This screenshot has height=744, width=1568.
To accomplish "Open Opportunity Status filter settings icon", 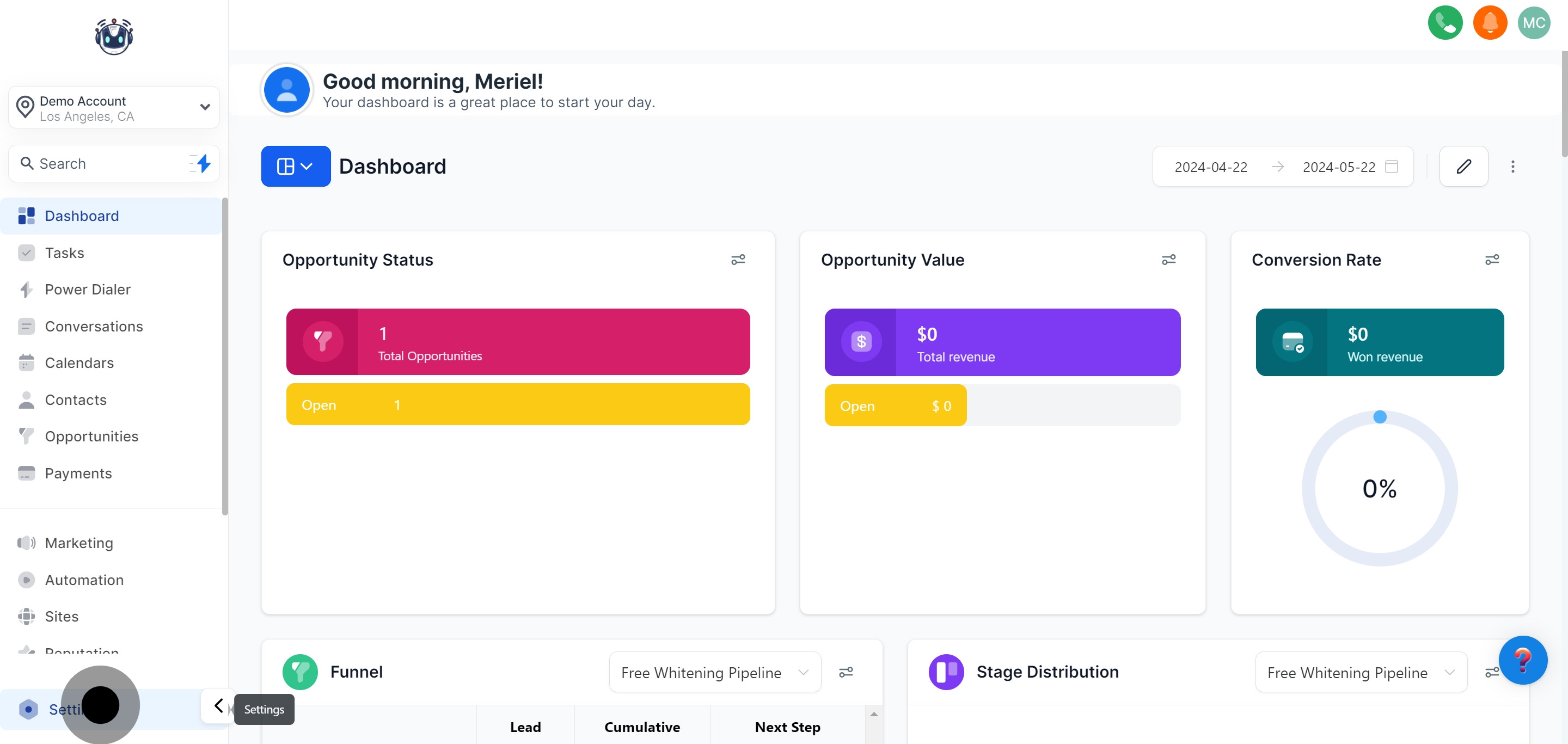I will pyautogui.click(x=738, y=260).
